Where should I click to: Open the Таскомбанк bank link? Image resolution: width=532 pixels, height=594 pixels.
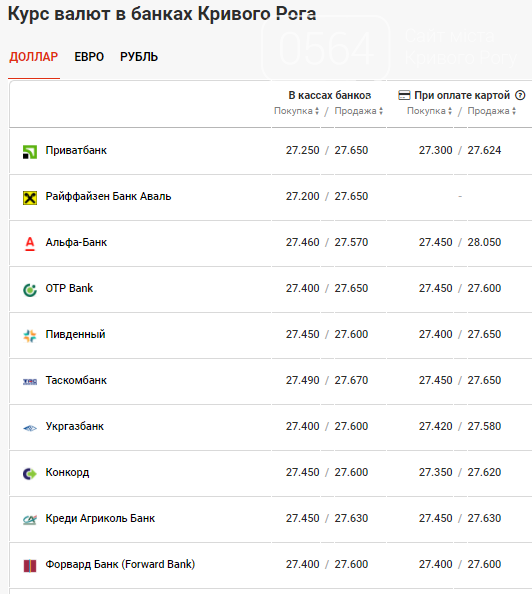pyautogui.click(x=76, y=380)
